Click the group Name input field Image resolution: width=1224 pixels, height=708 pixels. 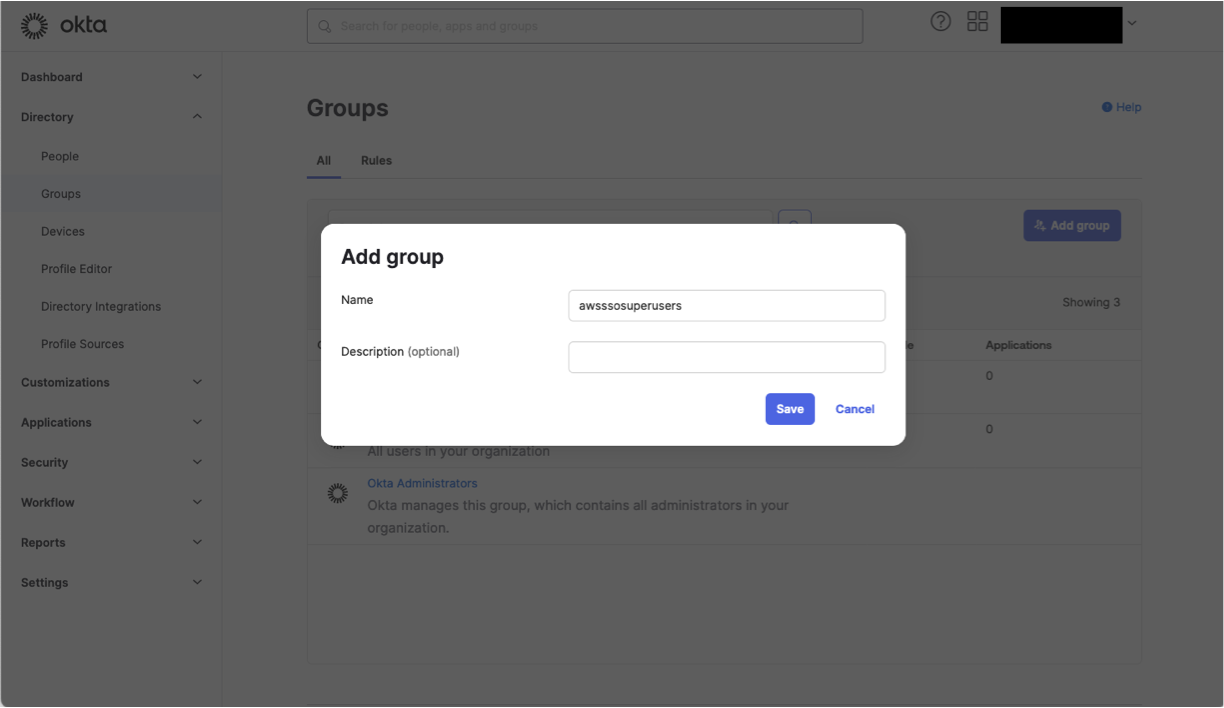(726, 305)
